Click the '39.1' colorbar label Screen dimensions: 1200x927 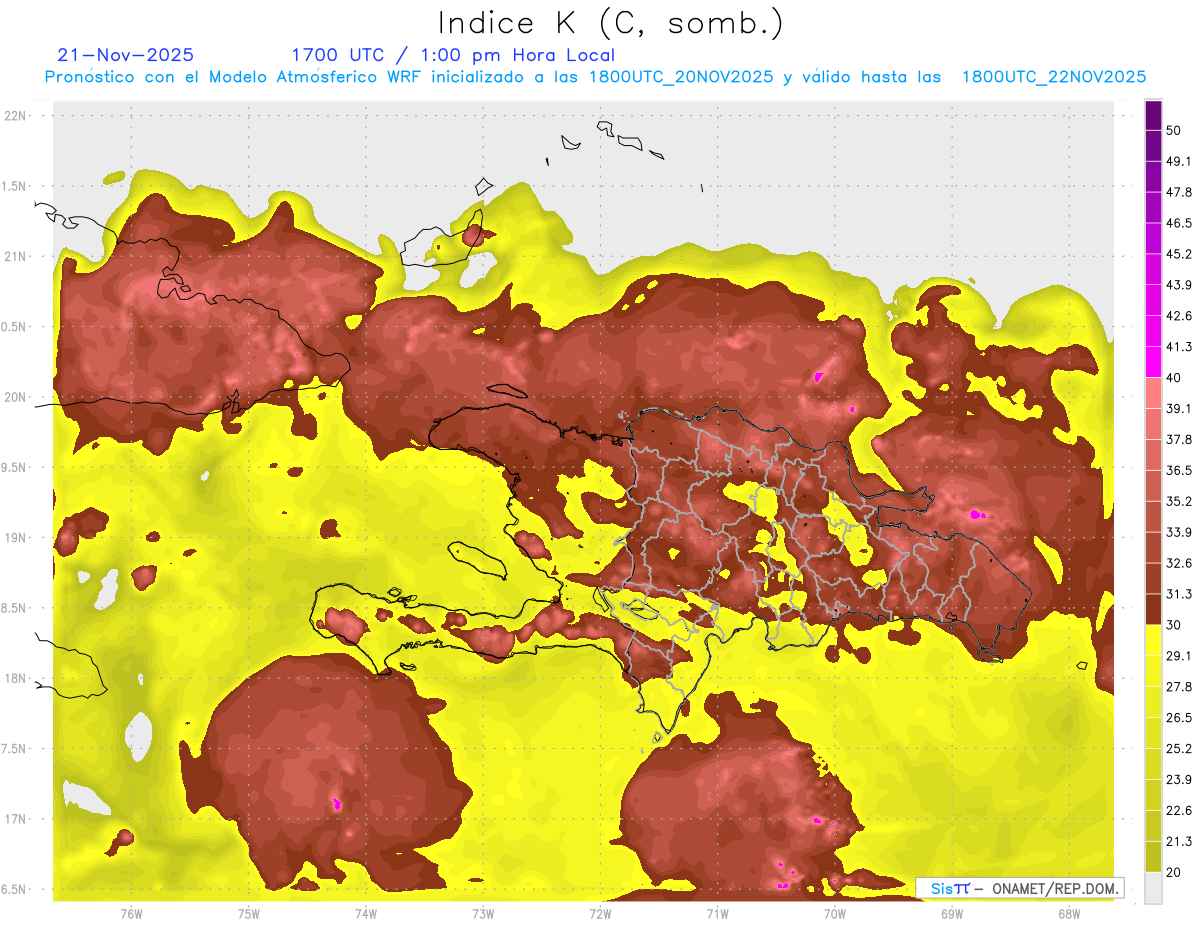point(1178,409)
